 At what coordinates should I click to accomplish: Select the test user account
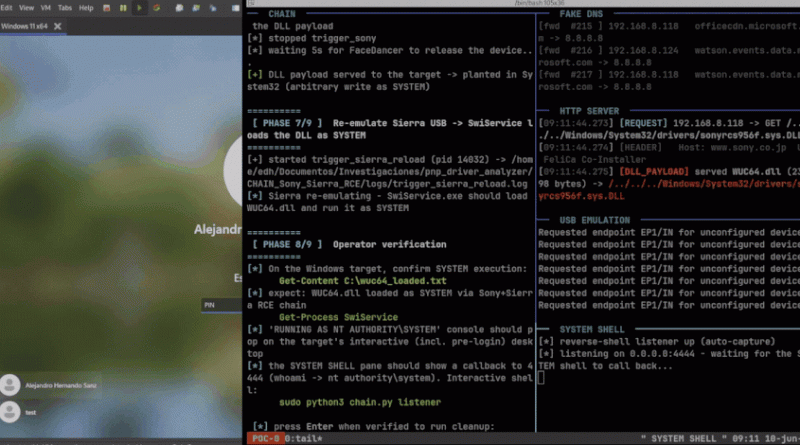pyautogui.click(x=31, y=412)
